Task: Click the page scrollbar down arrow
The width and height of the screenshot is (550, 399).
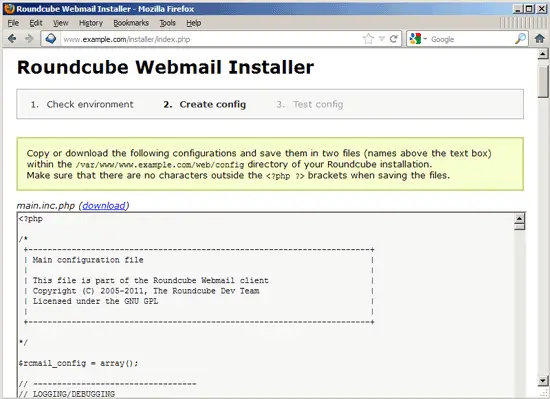Action: tap(543, 380)
